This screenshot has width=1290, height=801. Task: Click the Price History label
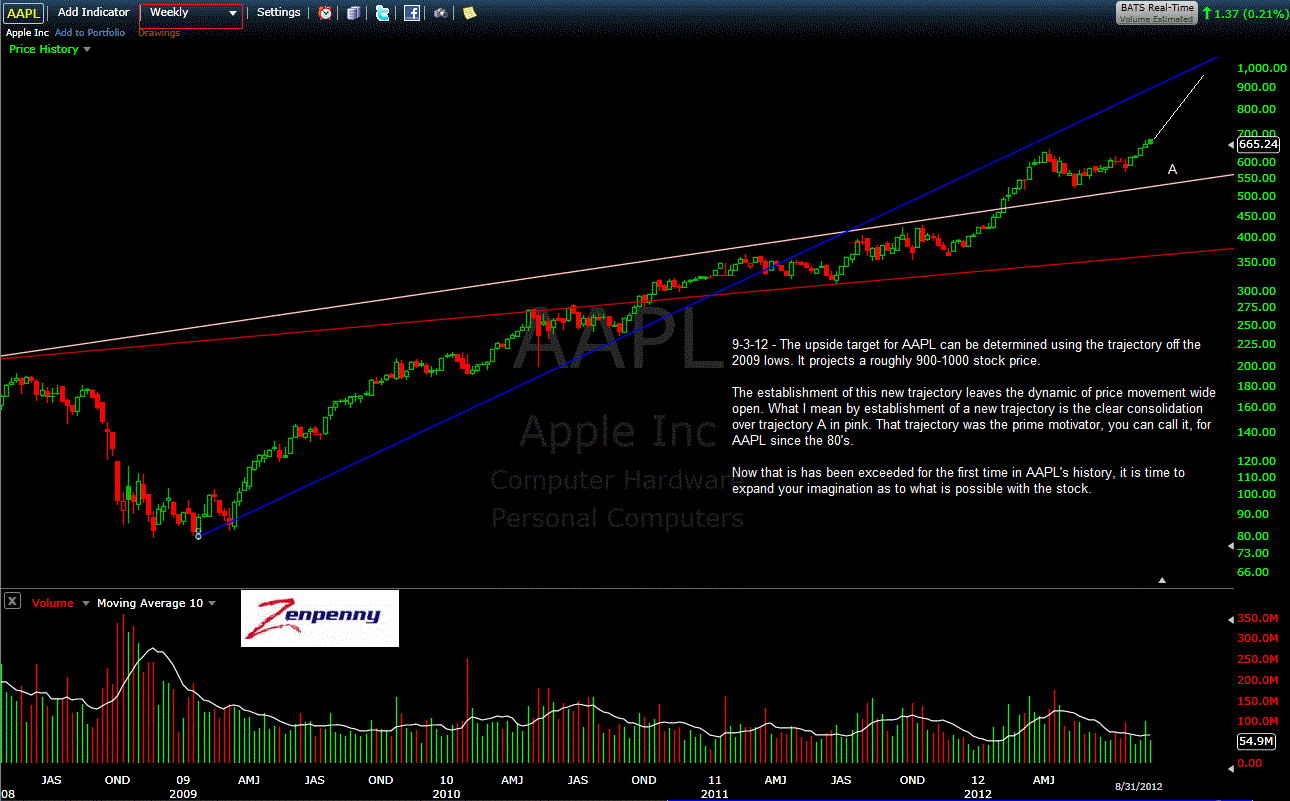coord(43,49)
